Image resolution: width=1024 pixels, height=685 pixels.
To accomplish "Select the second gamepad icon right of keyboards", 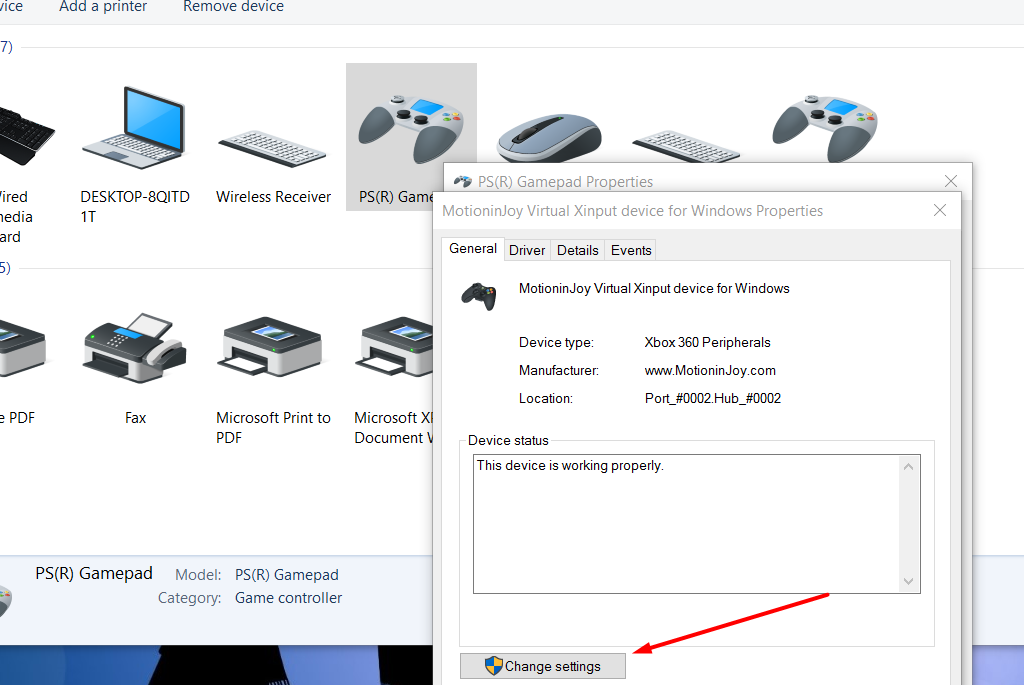I will pos(825,128).
